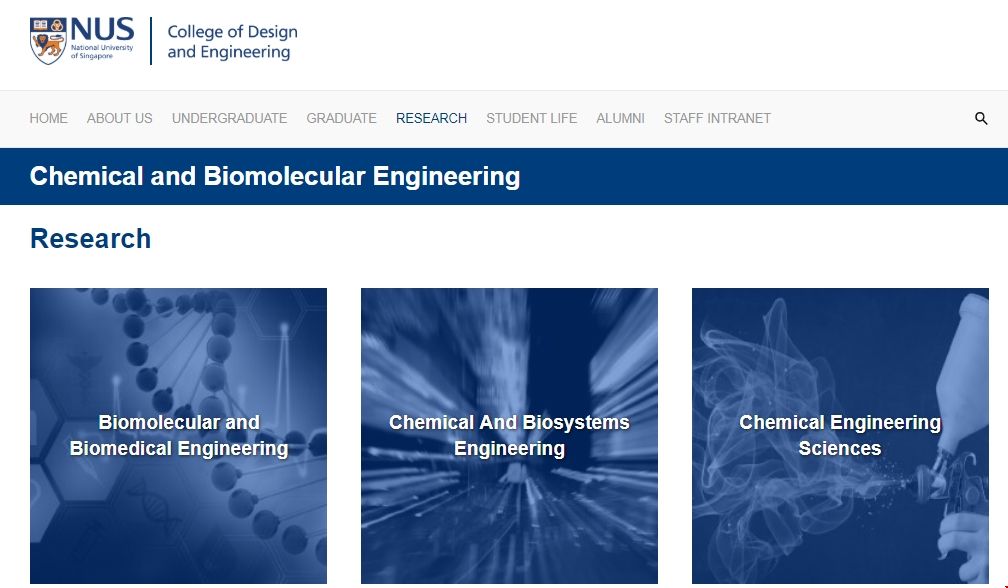This screenshot has width=1008, height=588.
Task: Navigate to Student Life
Action: (531, 118)
